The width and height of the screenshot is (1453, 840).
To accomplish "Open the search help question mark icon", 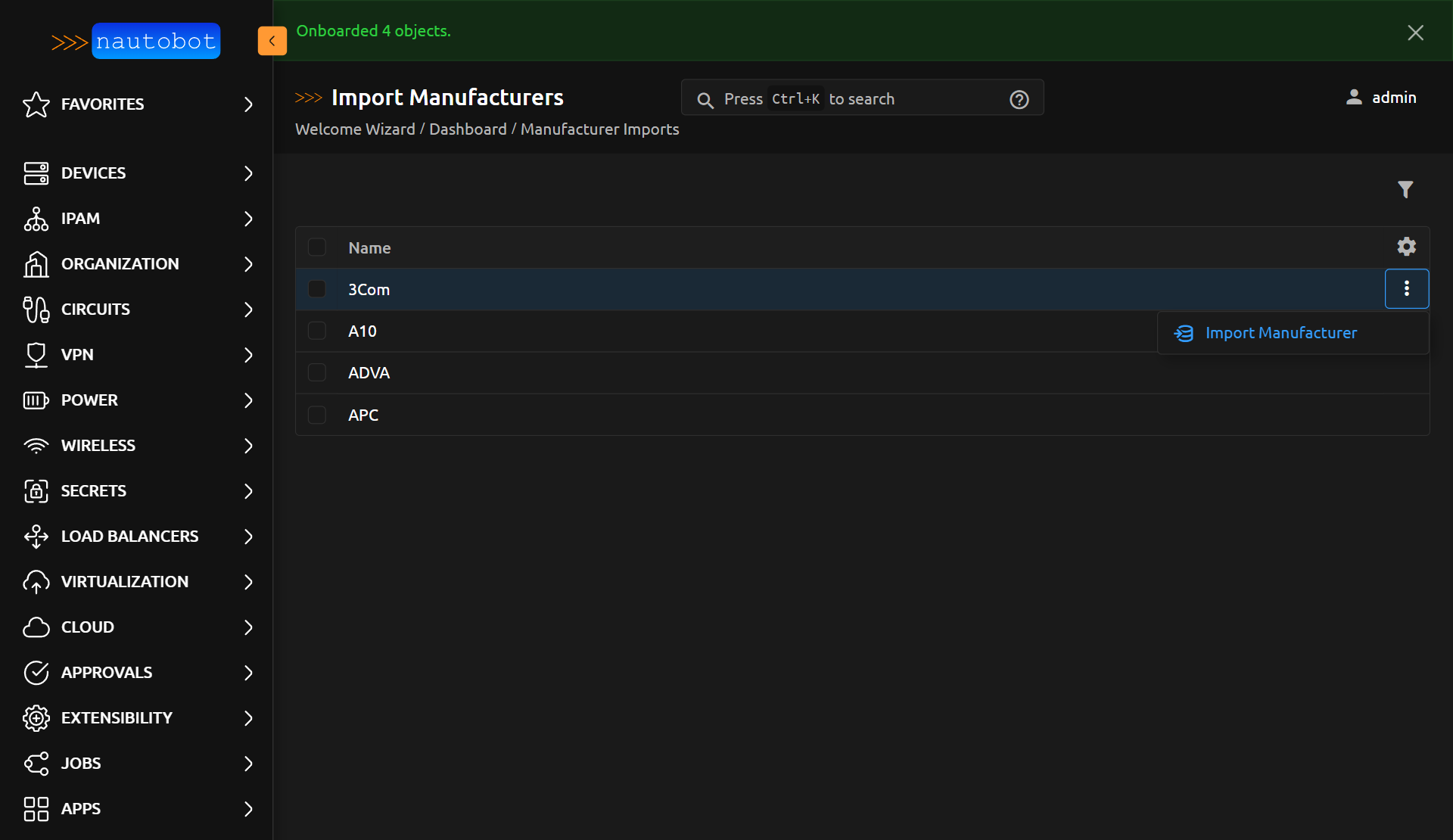I will (1019, 99).
